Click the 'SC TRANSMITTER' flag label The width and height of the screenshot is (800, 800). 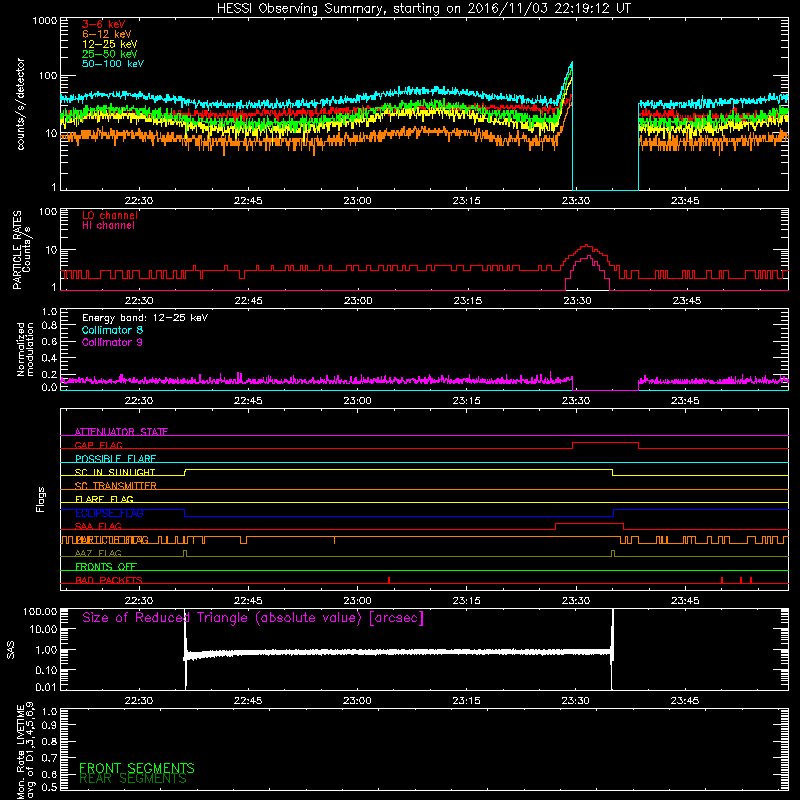[x=115, y=486]
